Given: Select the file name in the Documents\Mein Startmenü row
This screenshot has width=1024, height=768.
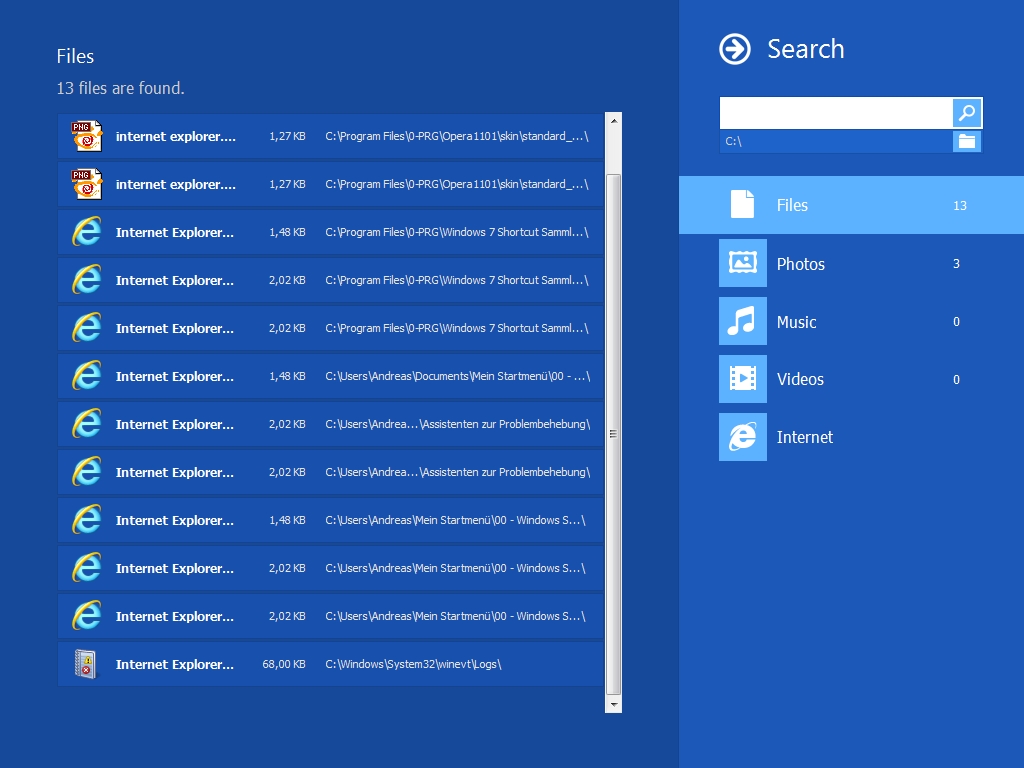Looking at the screenshot, I should tap(174, 376).
